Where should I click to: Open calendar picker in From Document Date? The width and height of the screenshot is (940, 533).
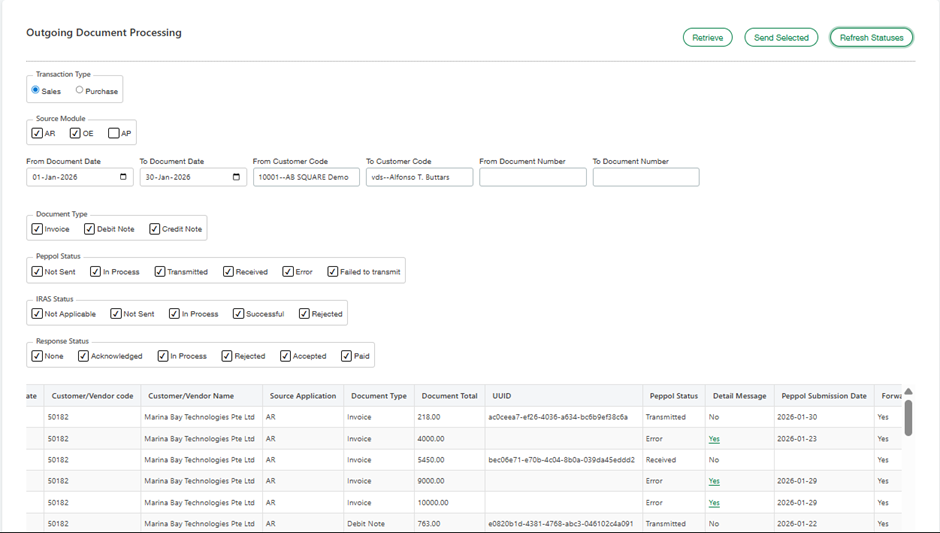pos(123,177)
